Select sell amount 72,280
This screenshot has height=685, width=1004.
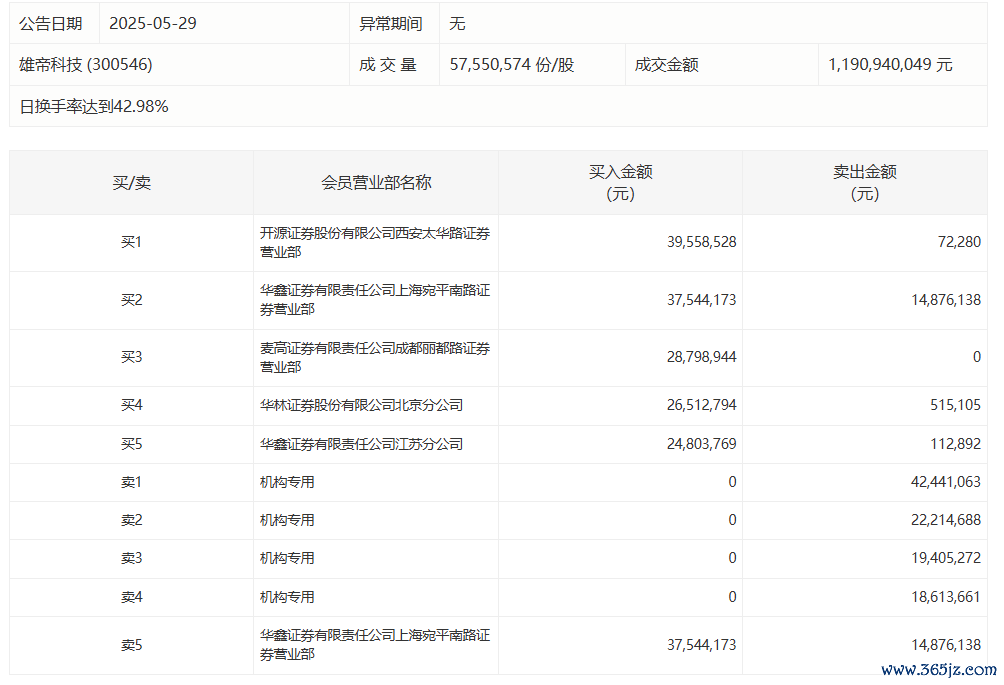959,242
